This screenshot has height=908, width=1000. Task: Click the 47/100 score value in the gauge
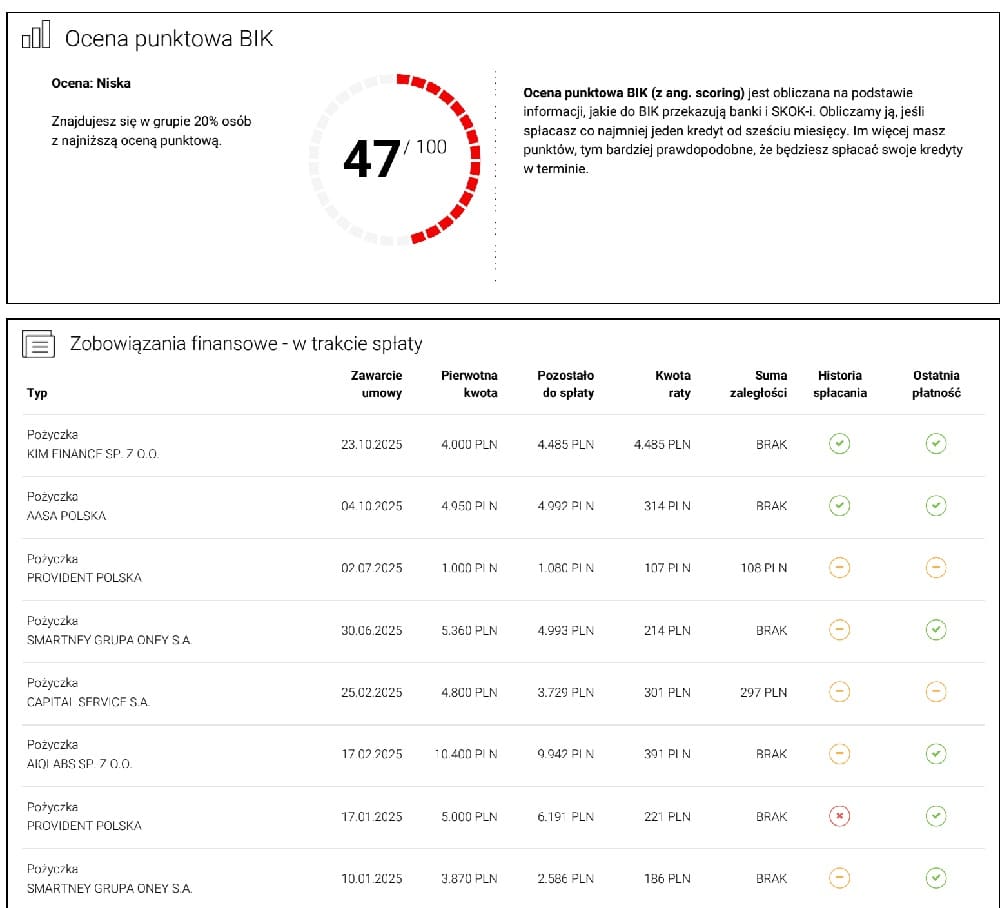pos(393,158)
